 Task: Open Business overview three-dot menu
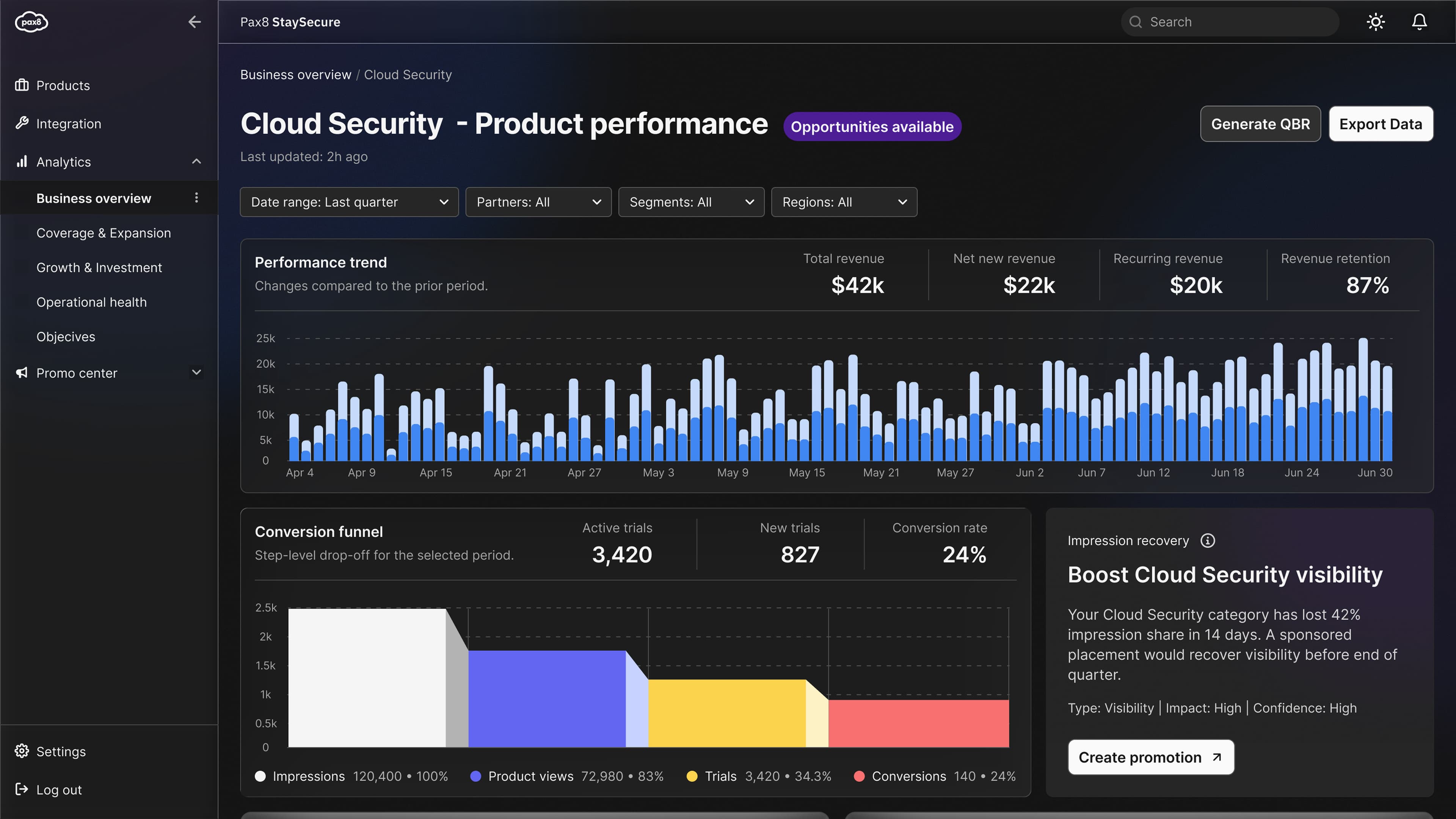pyautogui.click(x=196, y=198)
